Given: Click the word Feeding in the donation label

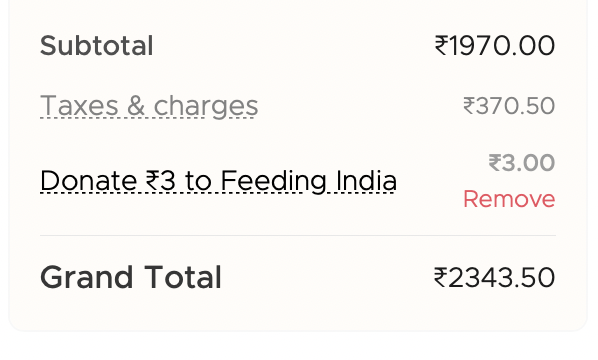Looking at the screenshot, I should (x=274, y=181).
